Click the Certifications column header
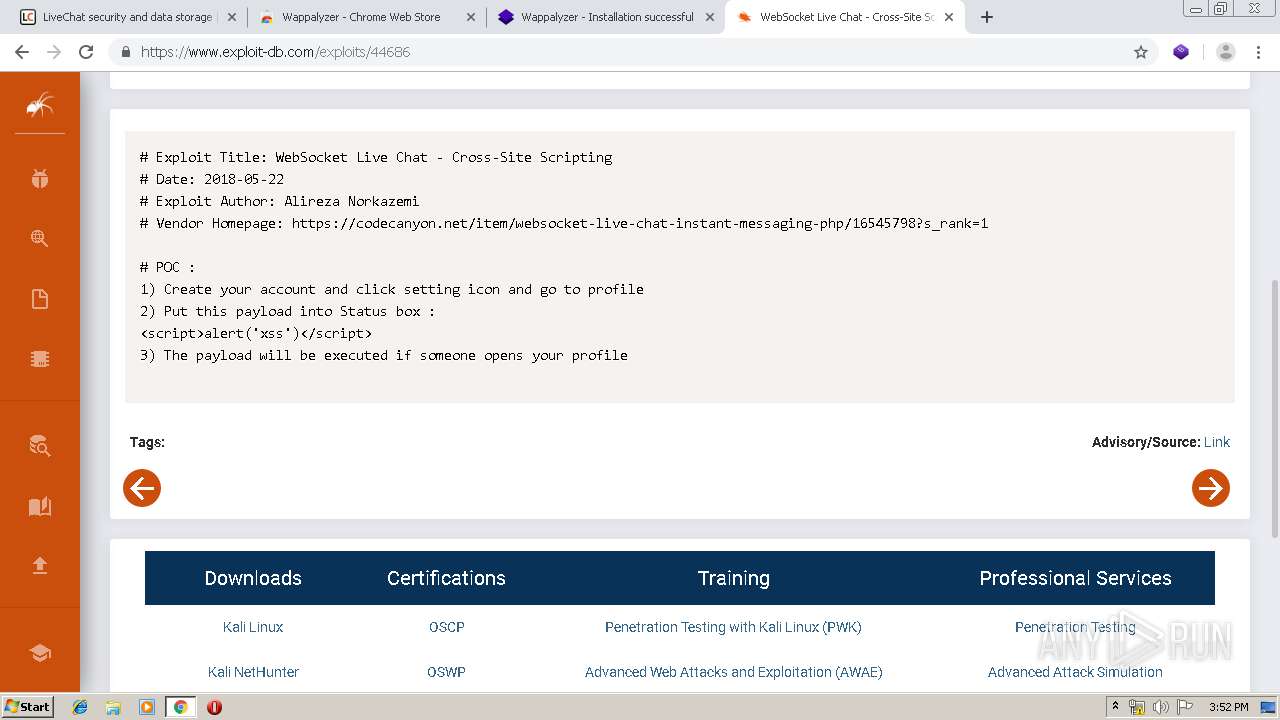The height and width of the screenshot is (720, 1280). pyautogui.click(x=447, y=578)
